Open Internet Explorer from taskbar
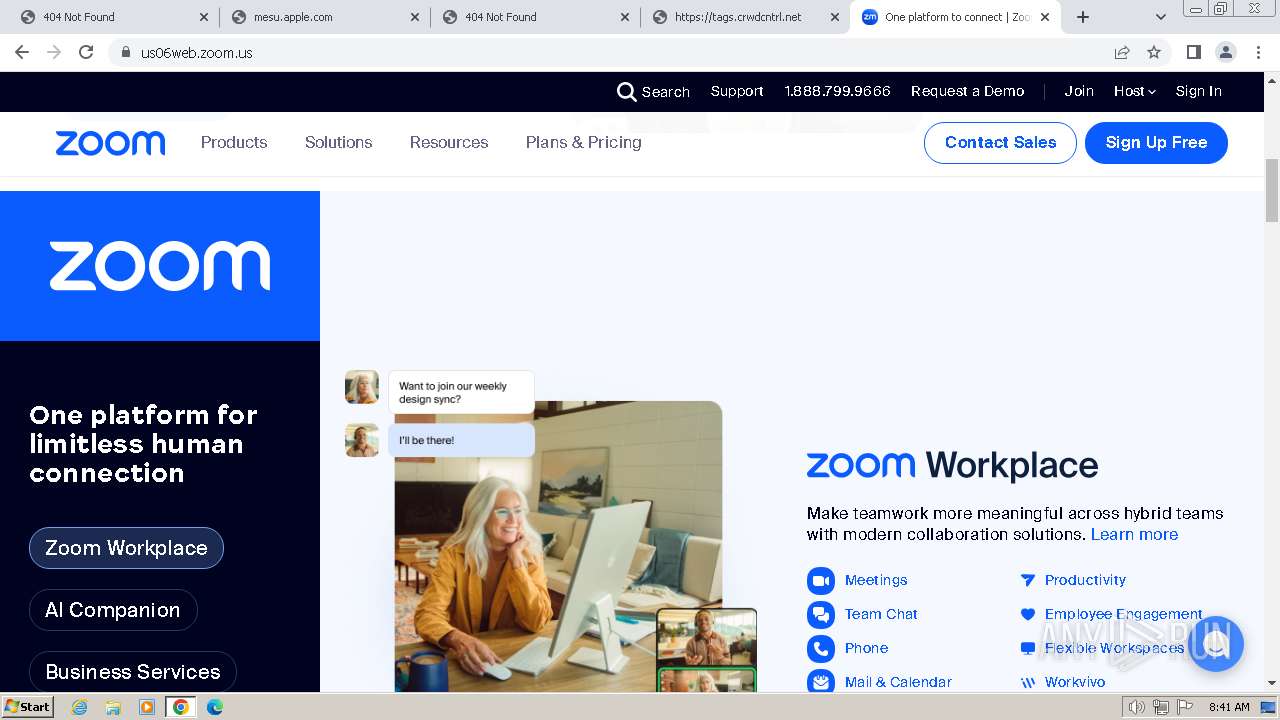The image size is (1280, 720). (x=80, y=707)
